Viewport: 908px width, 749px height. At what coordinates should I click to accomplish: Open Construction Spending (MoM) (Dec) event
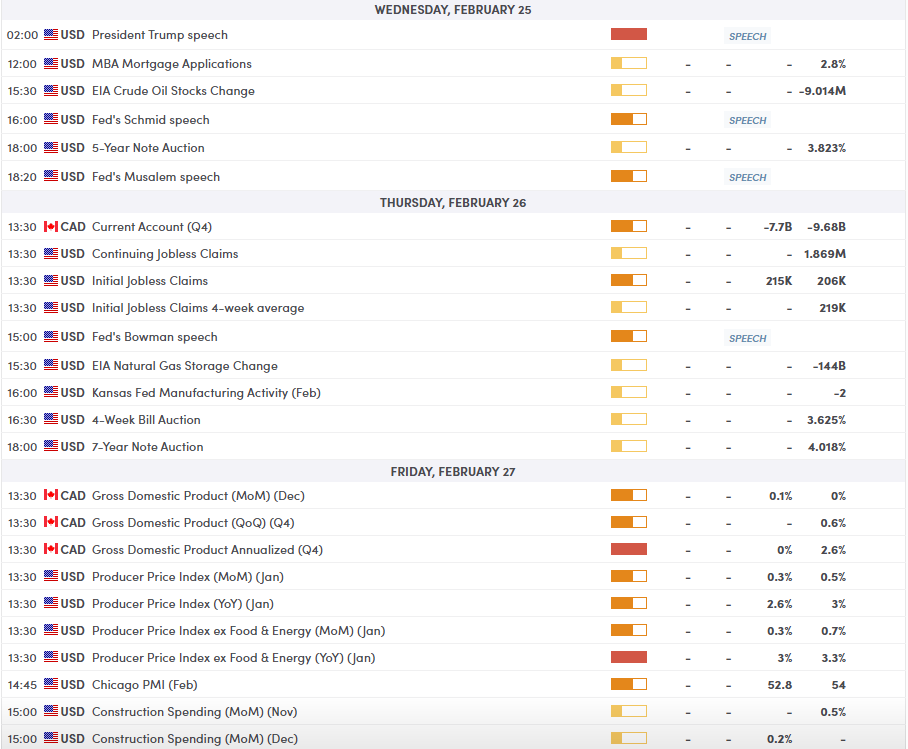coord(195,739)
